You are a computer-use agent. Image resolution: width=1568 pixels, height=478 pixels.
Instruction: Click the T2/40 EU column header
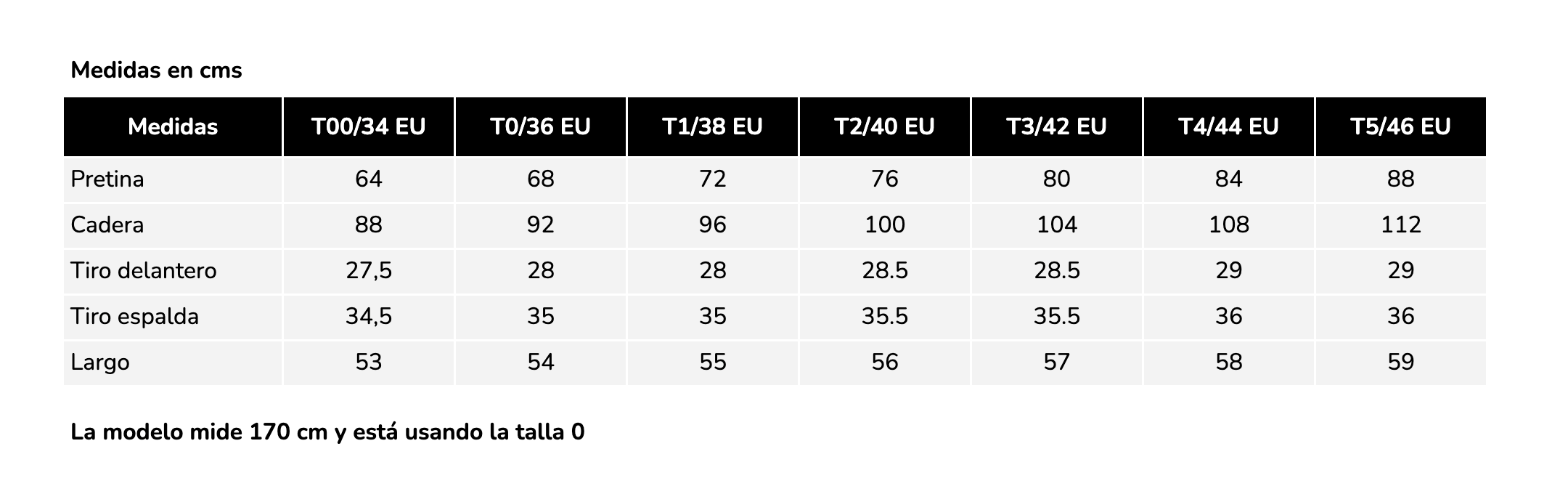(885, 127)
